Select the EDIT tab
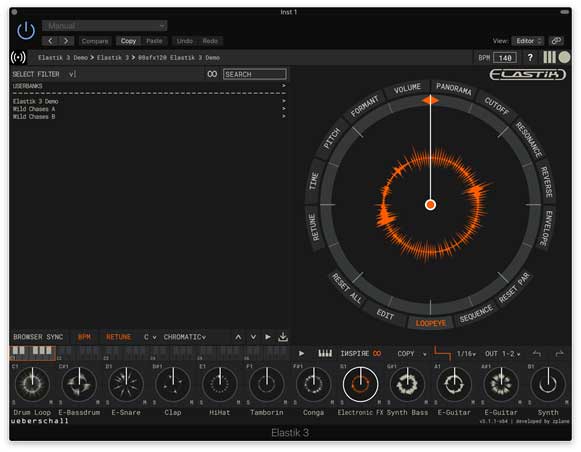Image resolution: width=581 pixels, height=452 pixels. point(385,315)
